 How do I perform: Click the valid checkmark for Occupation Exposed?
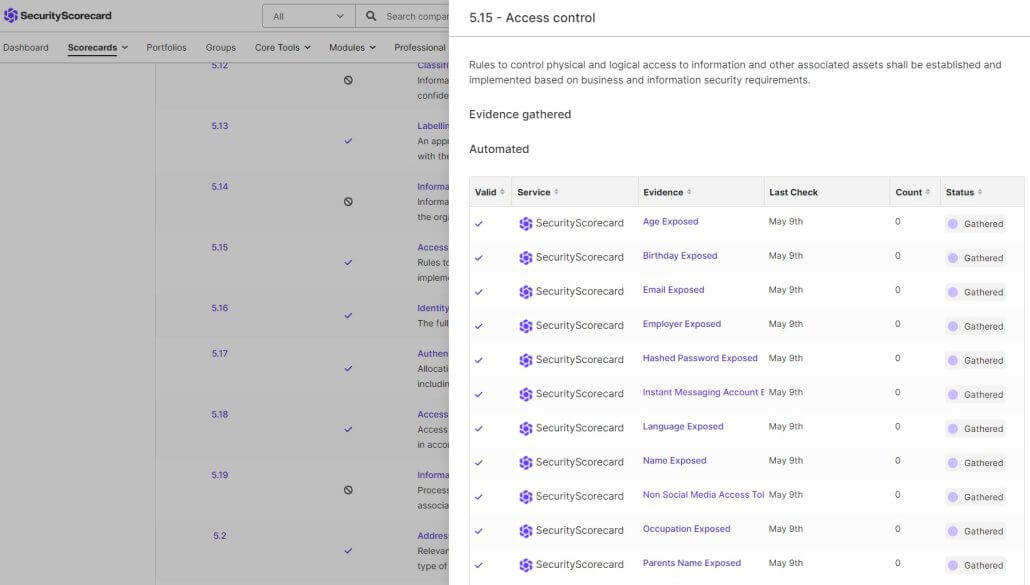479,531
